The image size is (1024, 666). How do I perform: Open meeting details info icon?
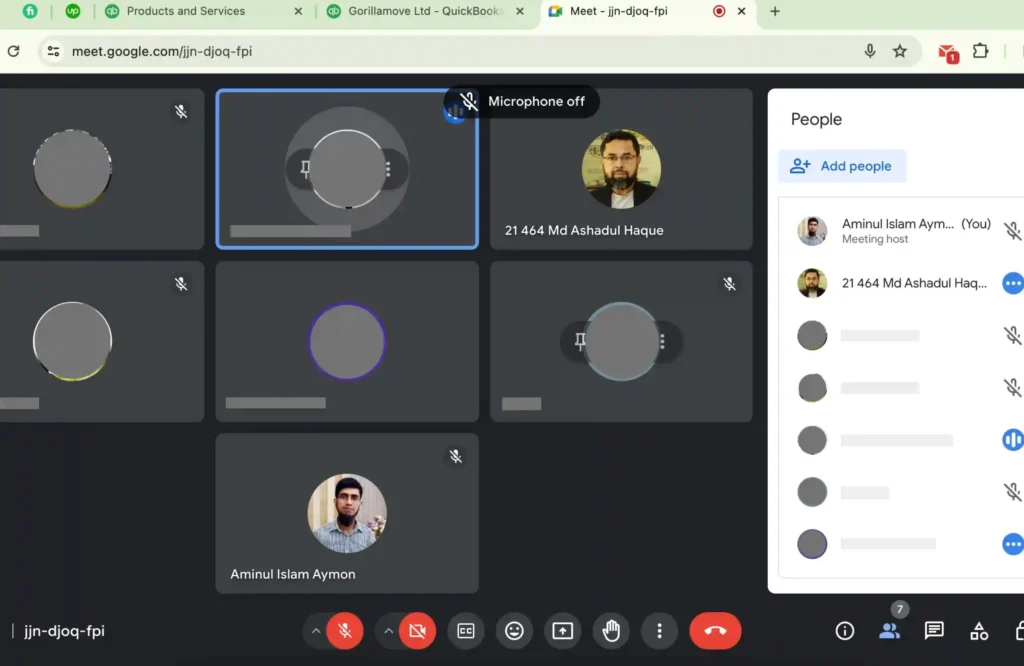(x=844, y=631)
